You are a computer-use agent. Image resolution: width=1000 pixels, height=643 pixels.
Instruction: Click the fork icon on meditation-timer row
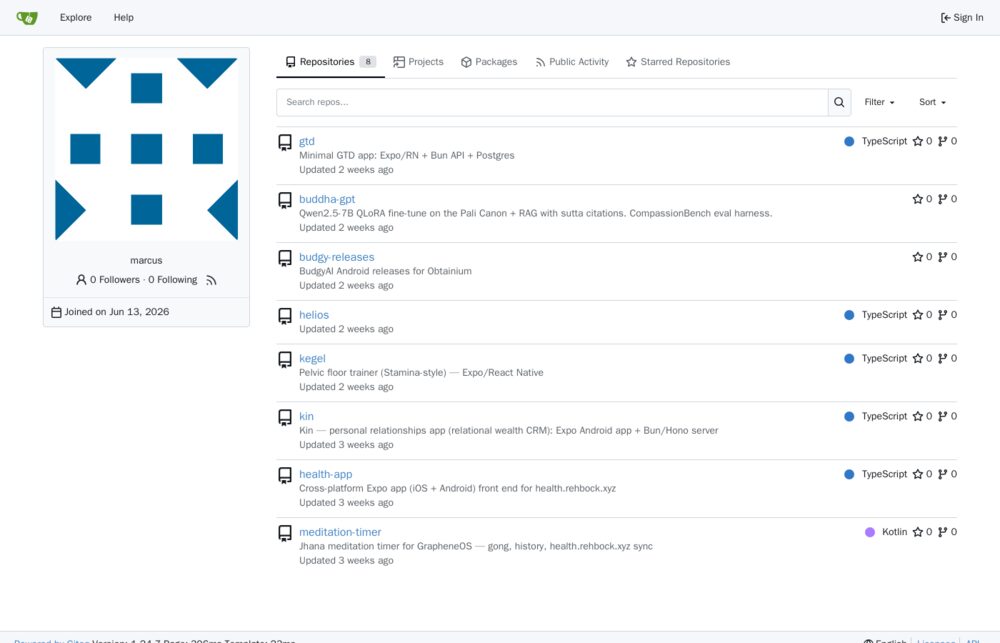[x=943, y=532]
